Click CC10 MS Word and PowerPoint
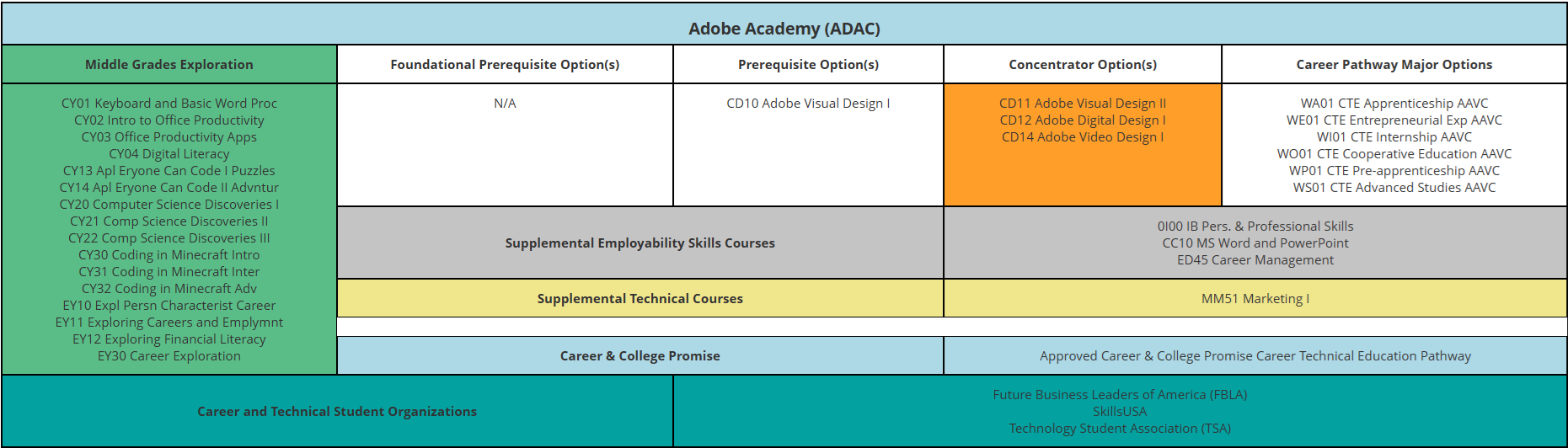The width and height of the screenshot is (1568, 448). [1255, 243]
